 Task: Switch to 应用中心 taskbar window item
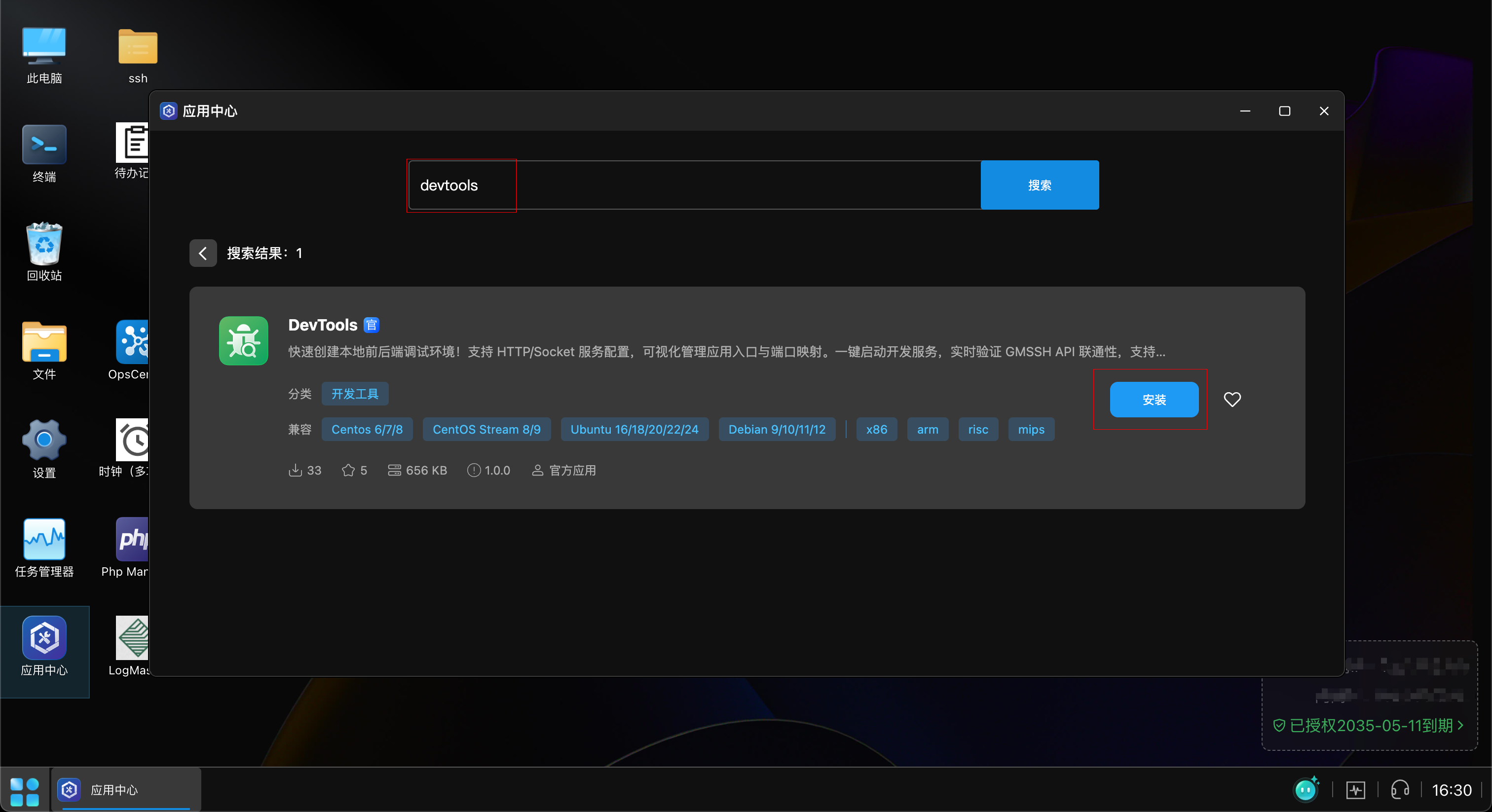point(126,789)
